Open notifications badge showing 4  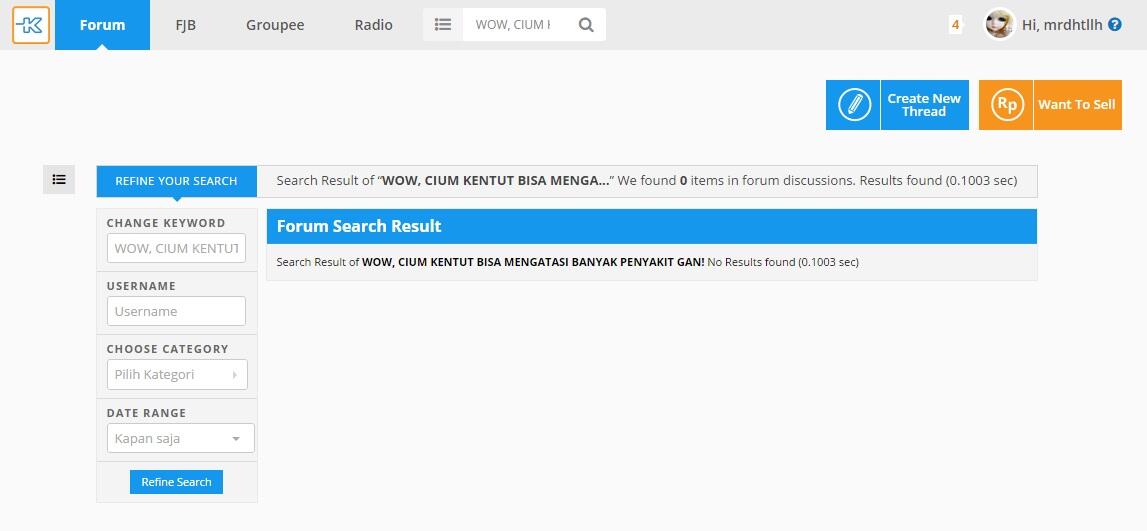point(955,25)
